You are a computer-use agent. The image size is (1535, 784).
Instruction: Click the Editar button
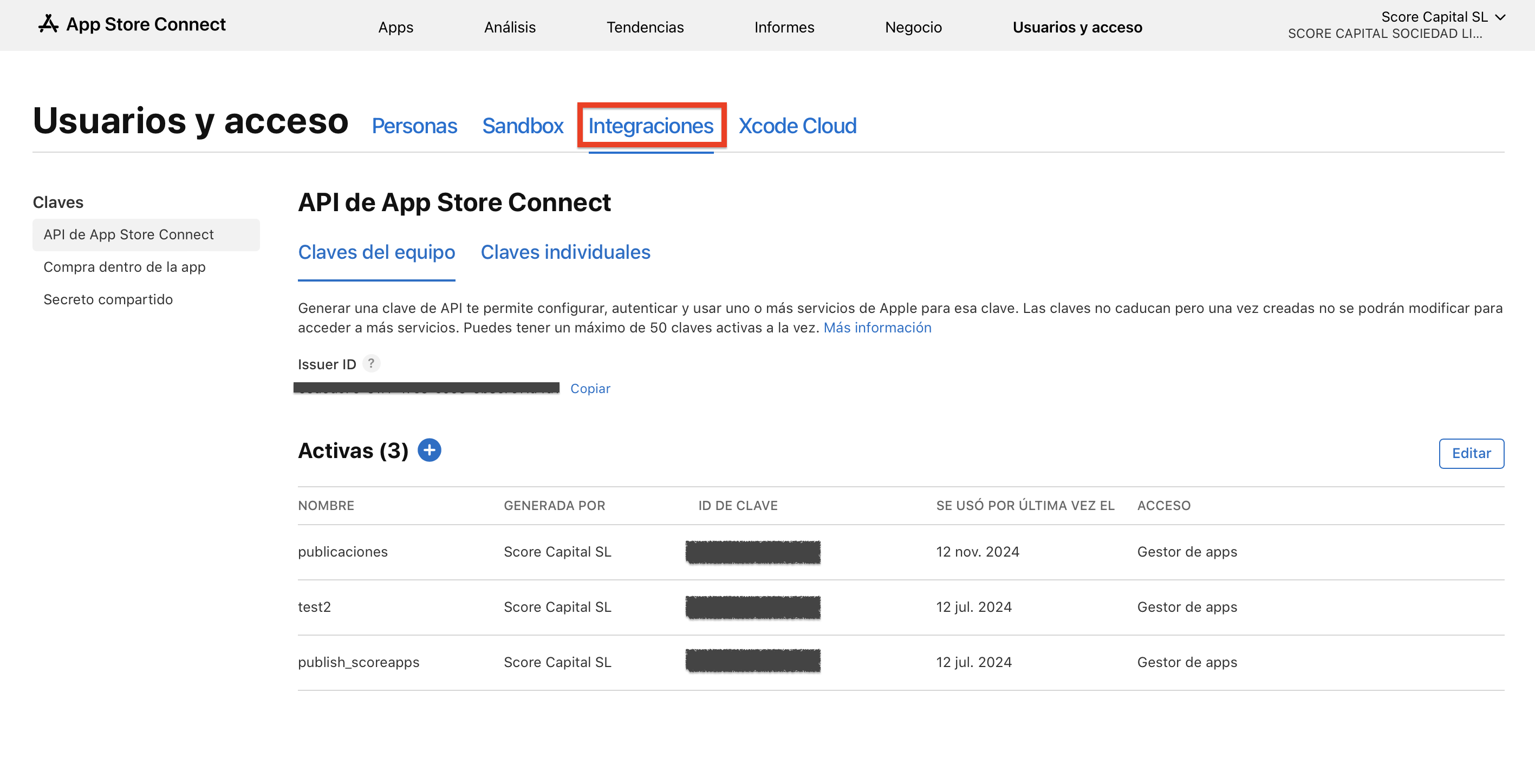point(1471,453)
